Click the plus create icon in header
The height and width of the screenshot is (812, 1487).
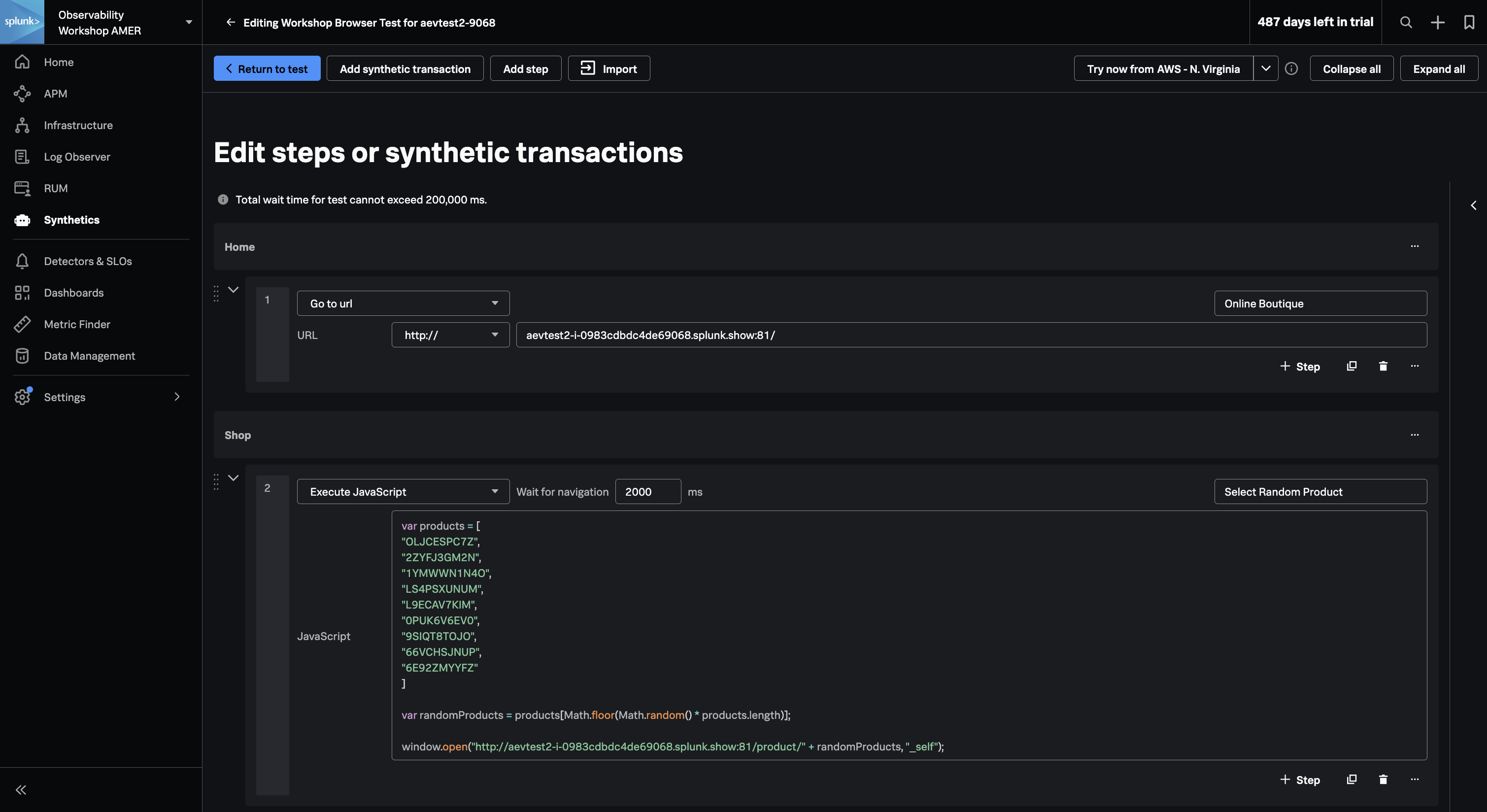pyautogui.click(x=1437, y=22)
